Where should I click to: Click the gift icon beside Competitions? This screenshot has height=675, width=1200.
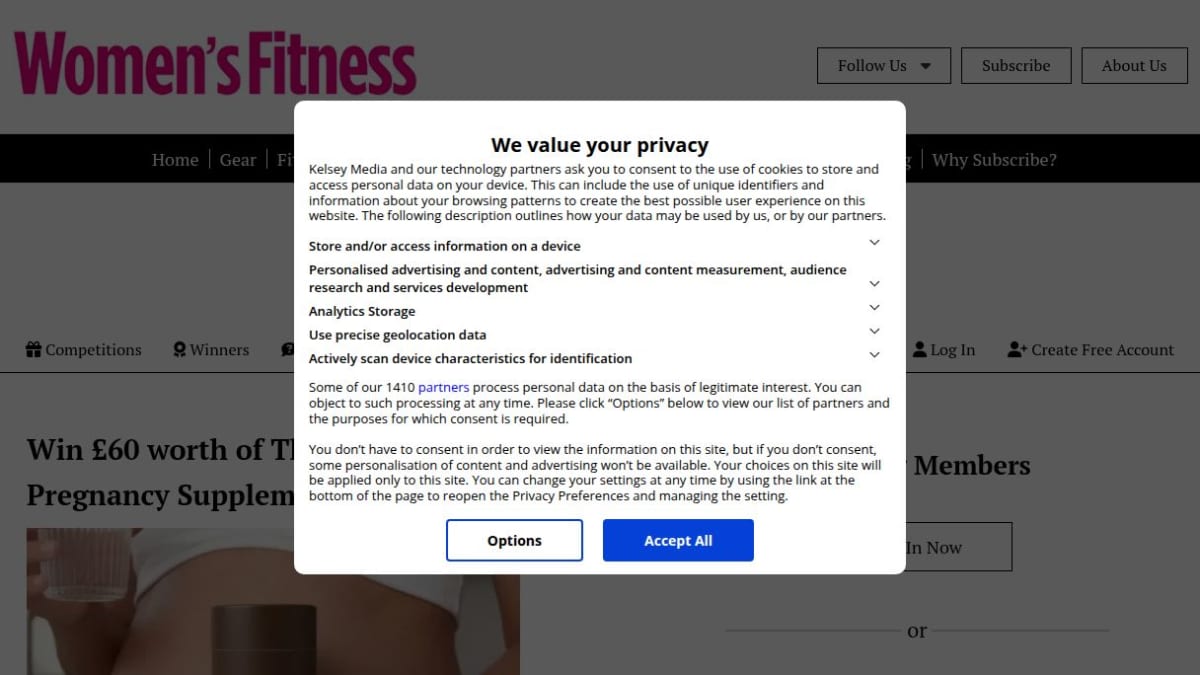point(33,350)
